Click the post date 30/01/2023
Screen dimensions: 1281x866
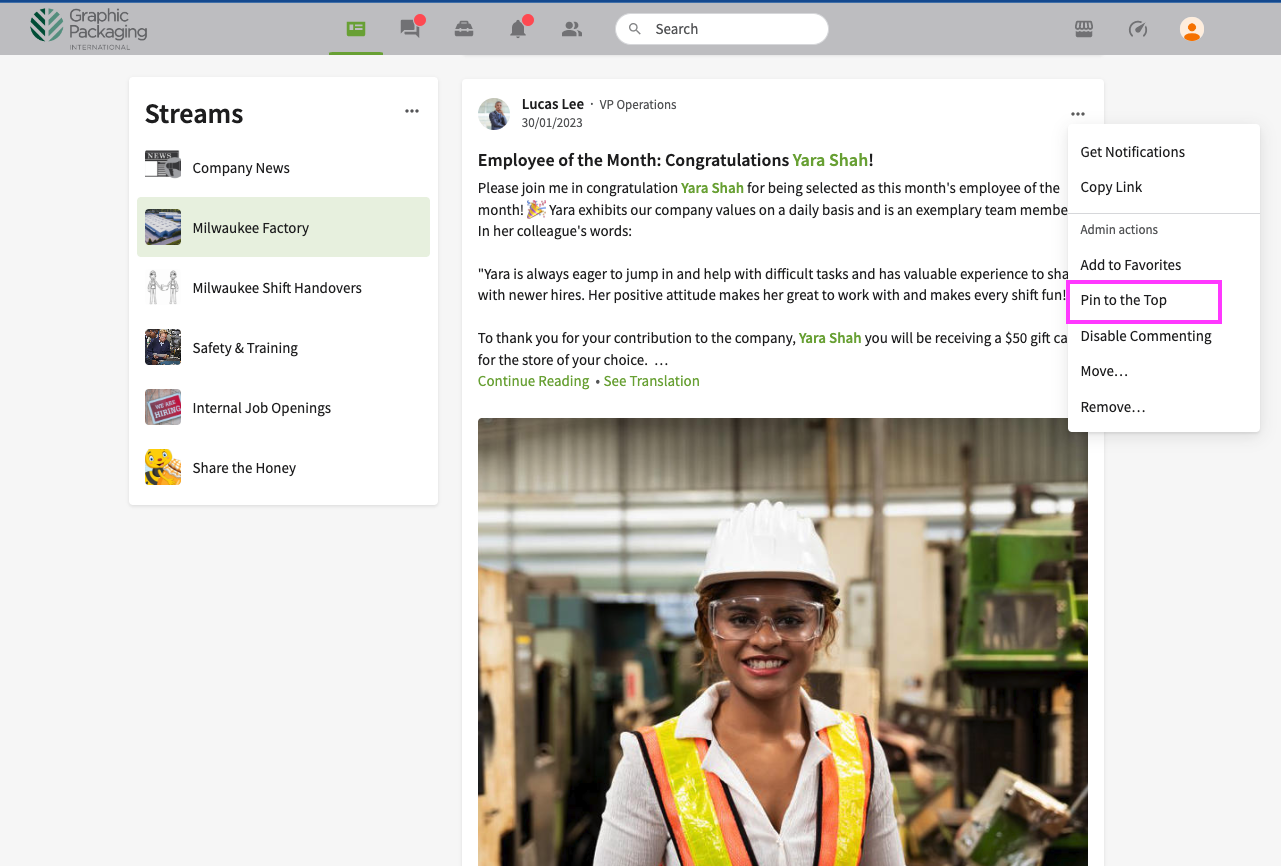pyautogui.click(x=552, y=123)
